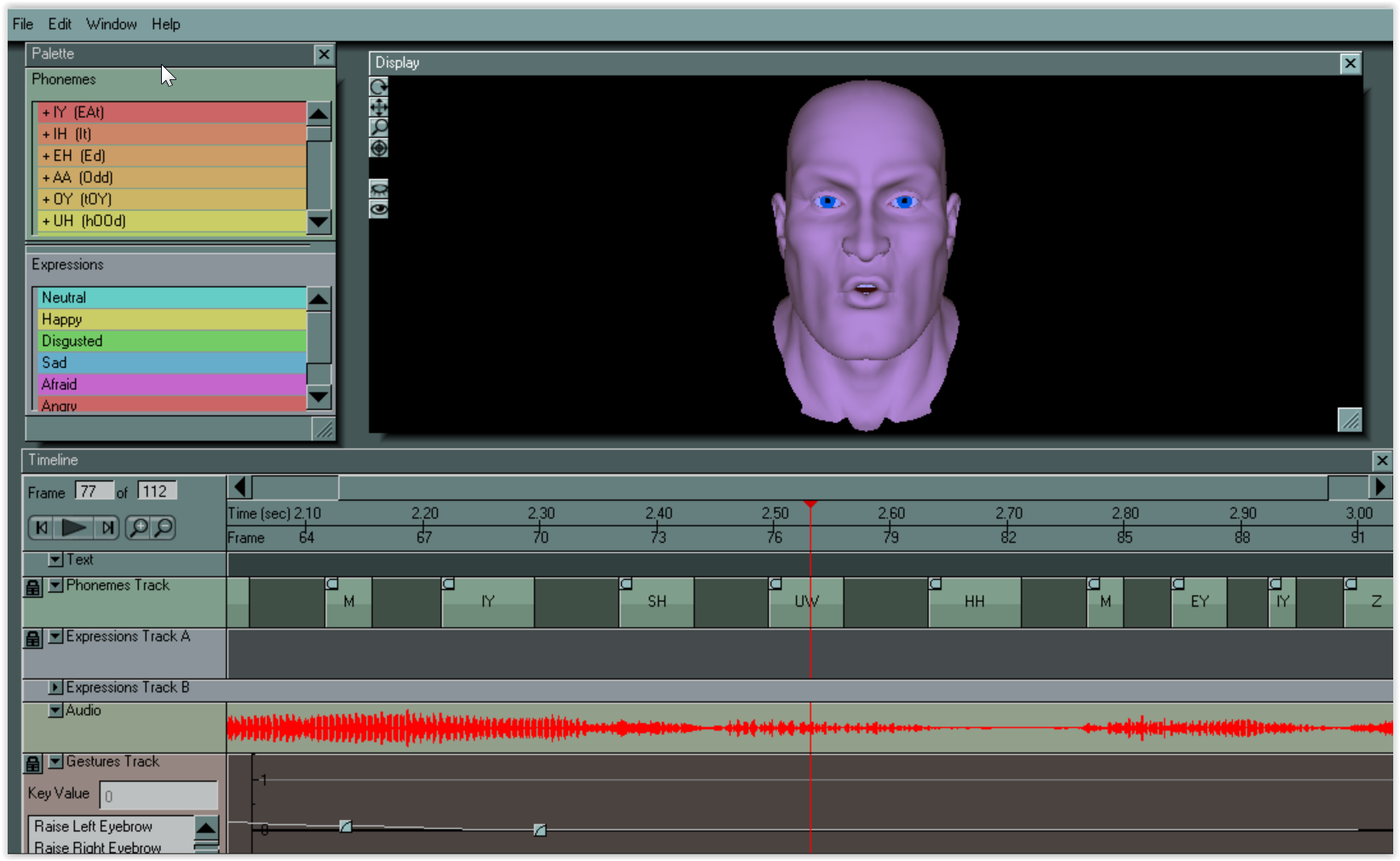
Task: Choose the Disgusted expression
Action: coord(170,342)
